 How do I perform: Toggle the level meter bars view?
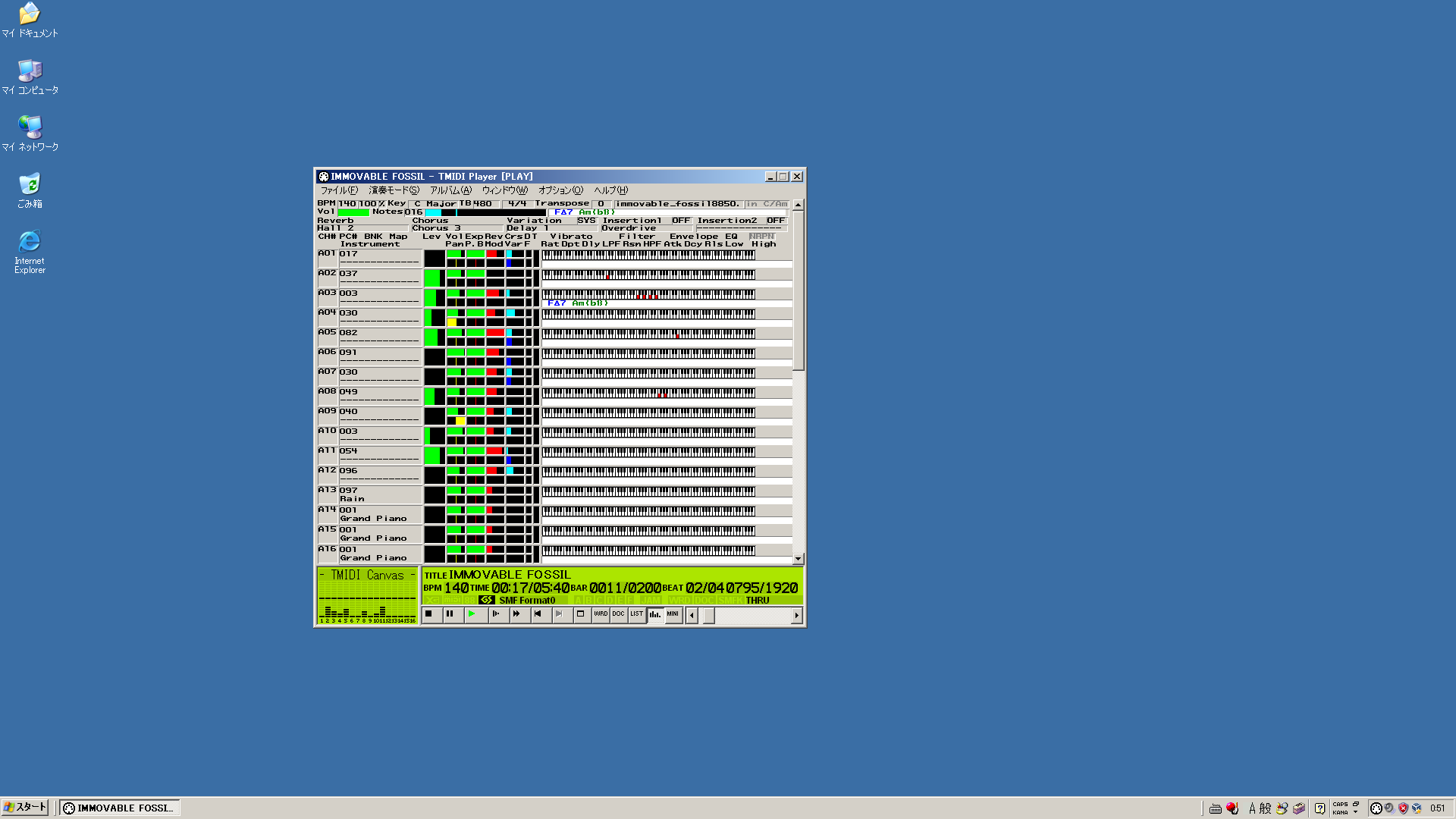coord(655,614)
